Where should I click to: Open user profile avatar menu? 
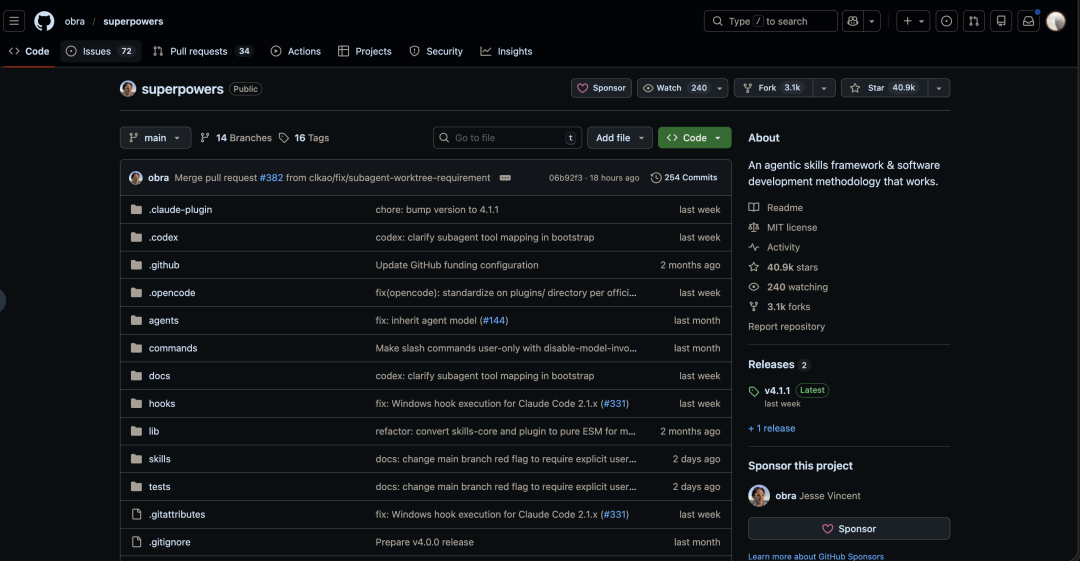tap(1056, 21)
